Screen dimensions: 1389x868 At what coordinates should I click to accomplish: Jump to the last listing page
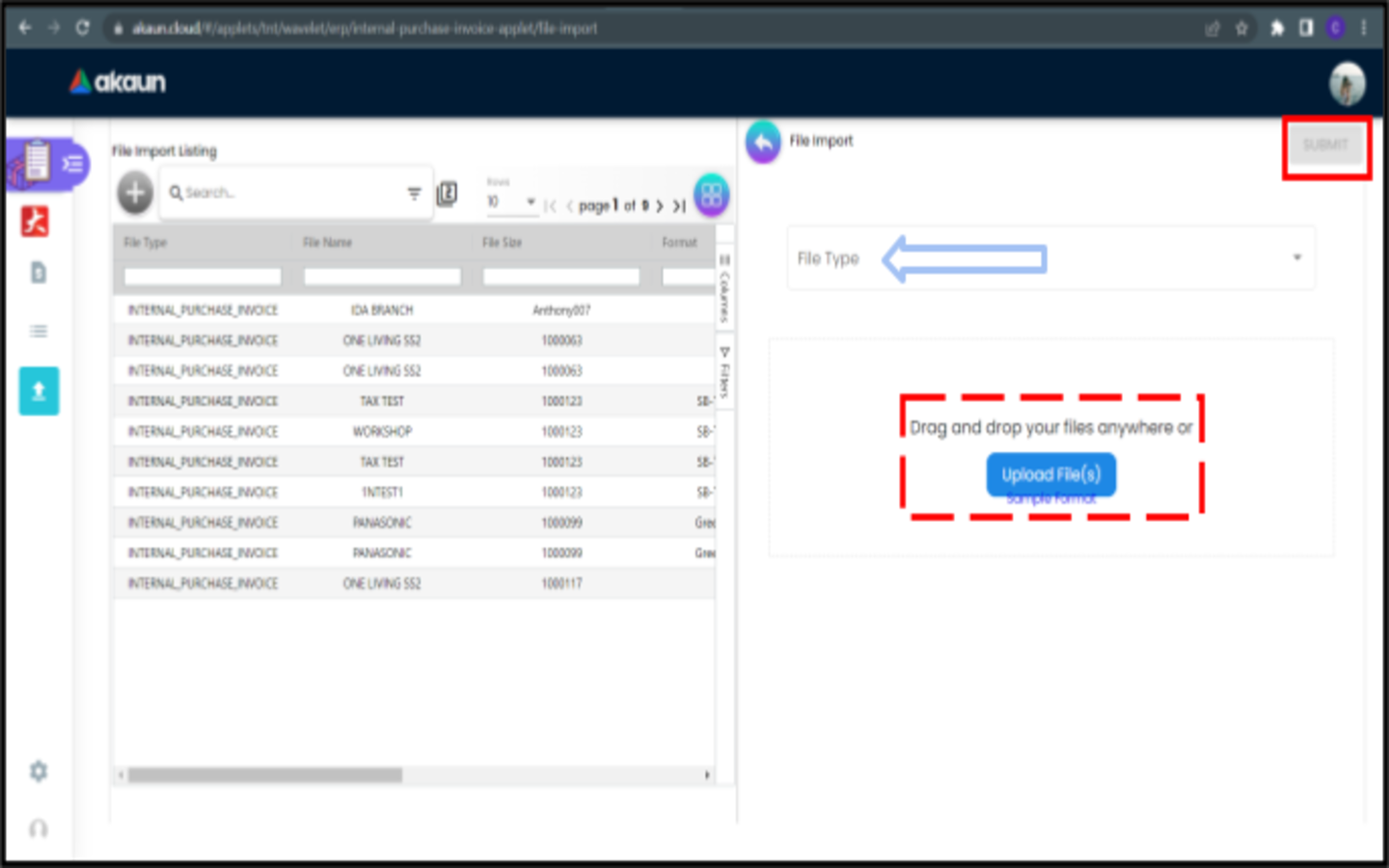(679, 205)
